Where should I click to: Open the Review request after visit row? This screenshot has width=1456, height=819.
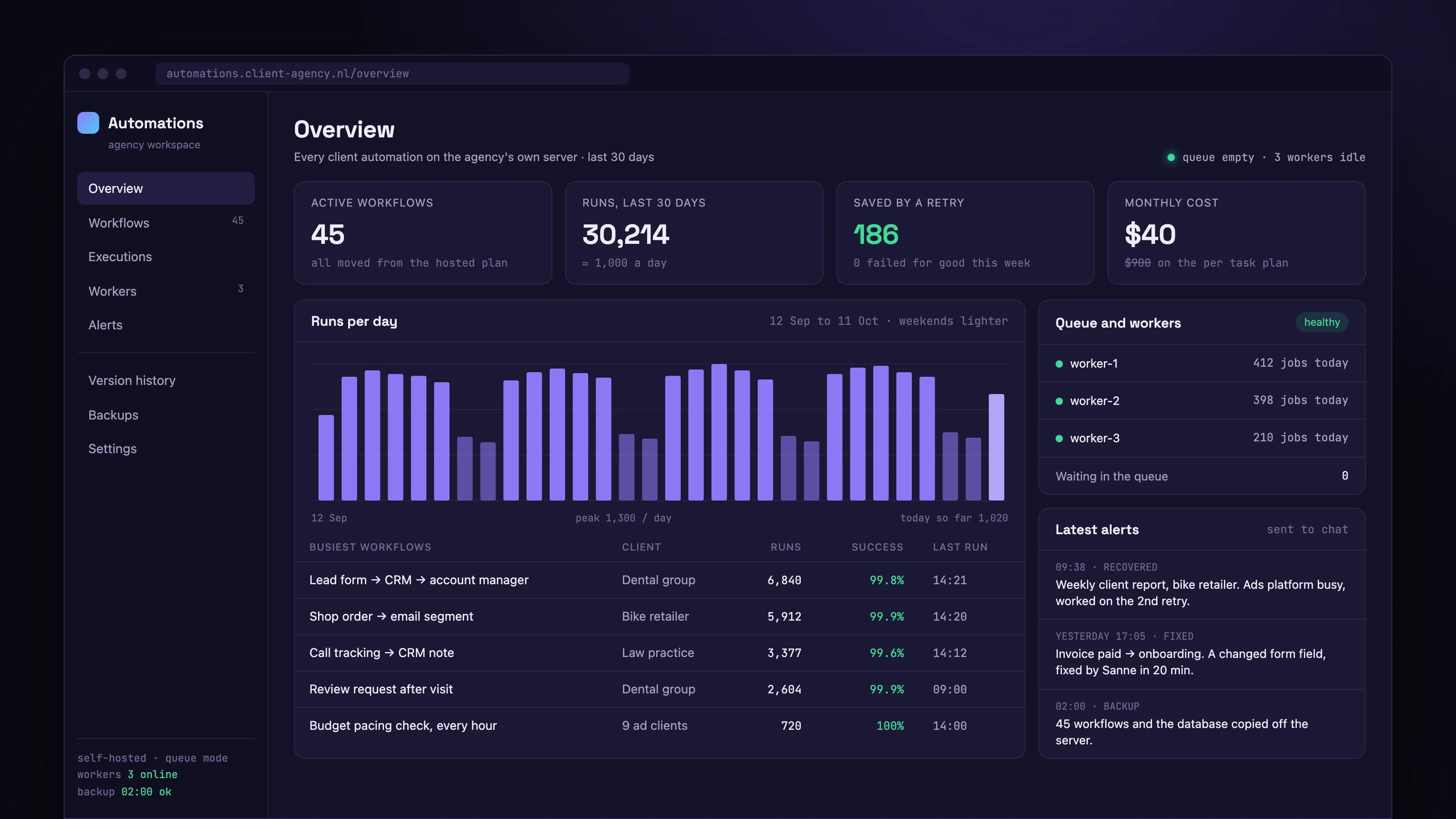tap(659, 689)
